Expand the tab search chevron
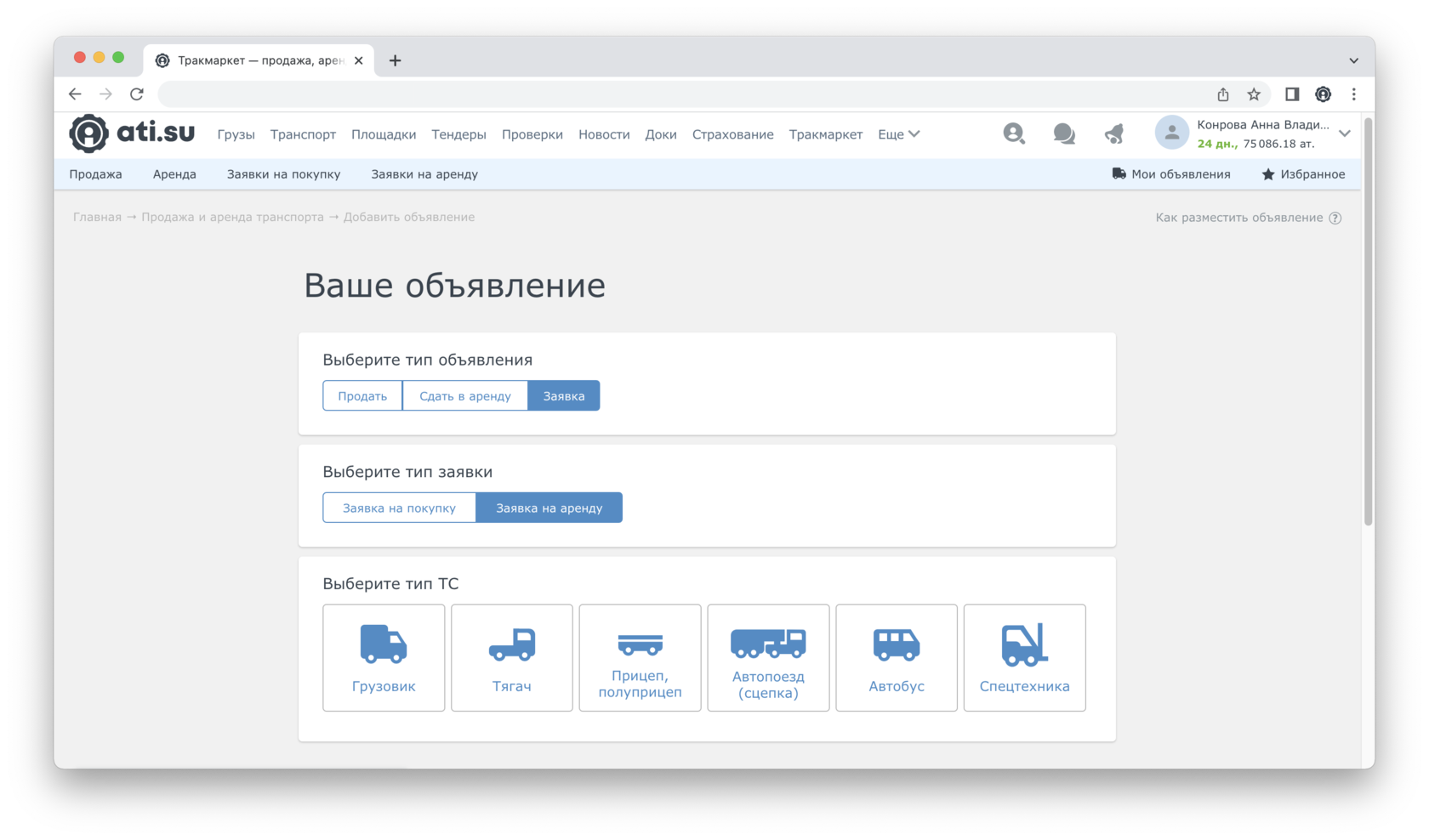 1353,60
